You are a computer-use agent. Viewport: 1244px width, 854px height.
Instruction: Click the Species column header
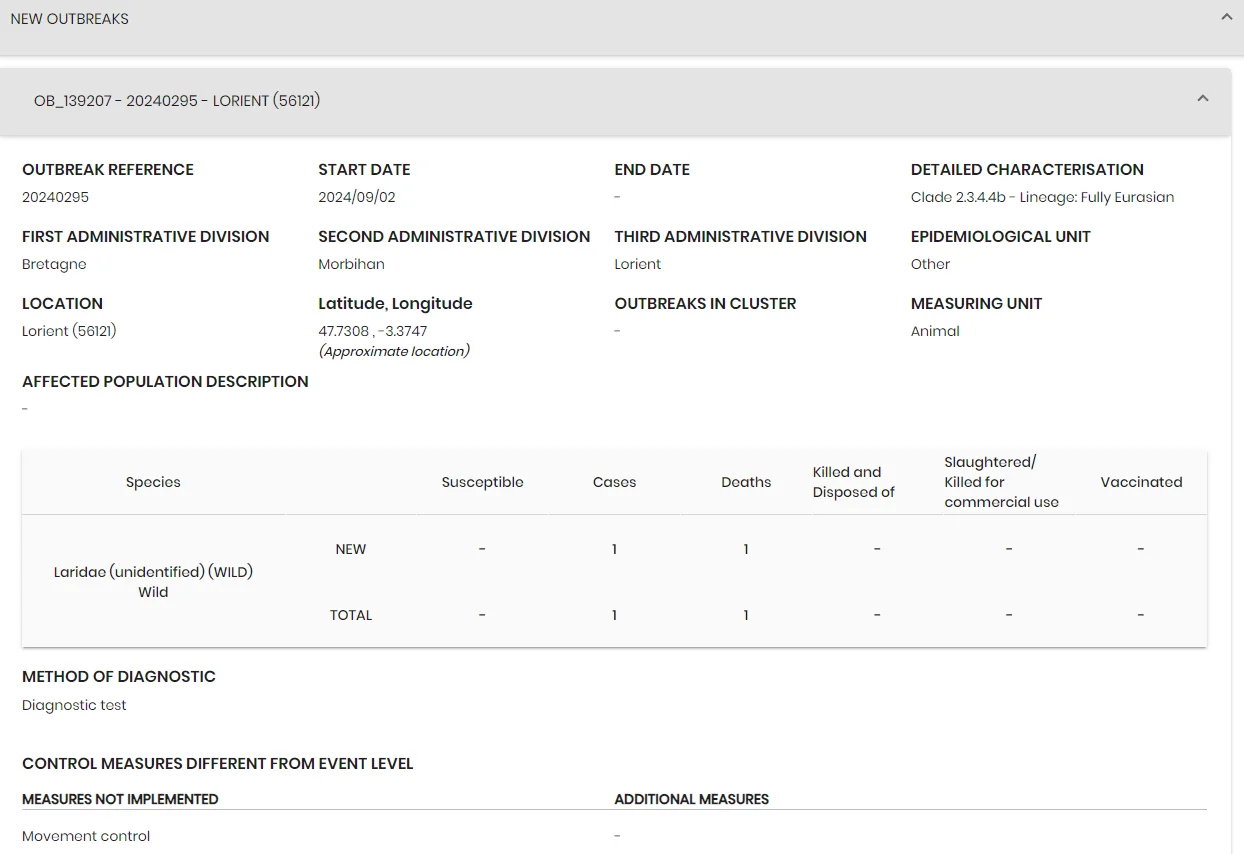153,482
